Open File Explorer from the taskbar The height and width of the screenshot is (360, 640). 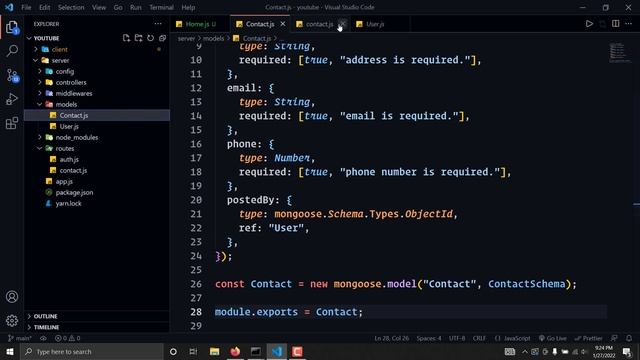[214, 351]
